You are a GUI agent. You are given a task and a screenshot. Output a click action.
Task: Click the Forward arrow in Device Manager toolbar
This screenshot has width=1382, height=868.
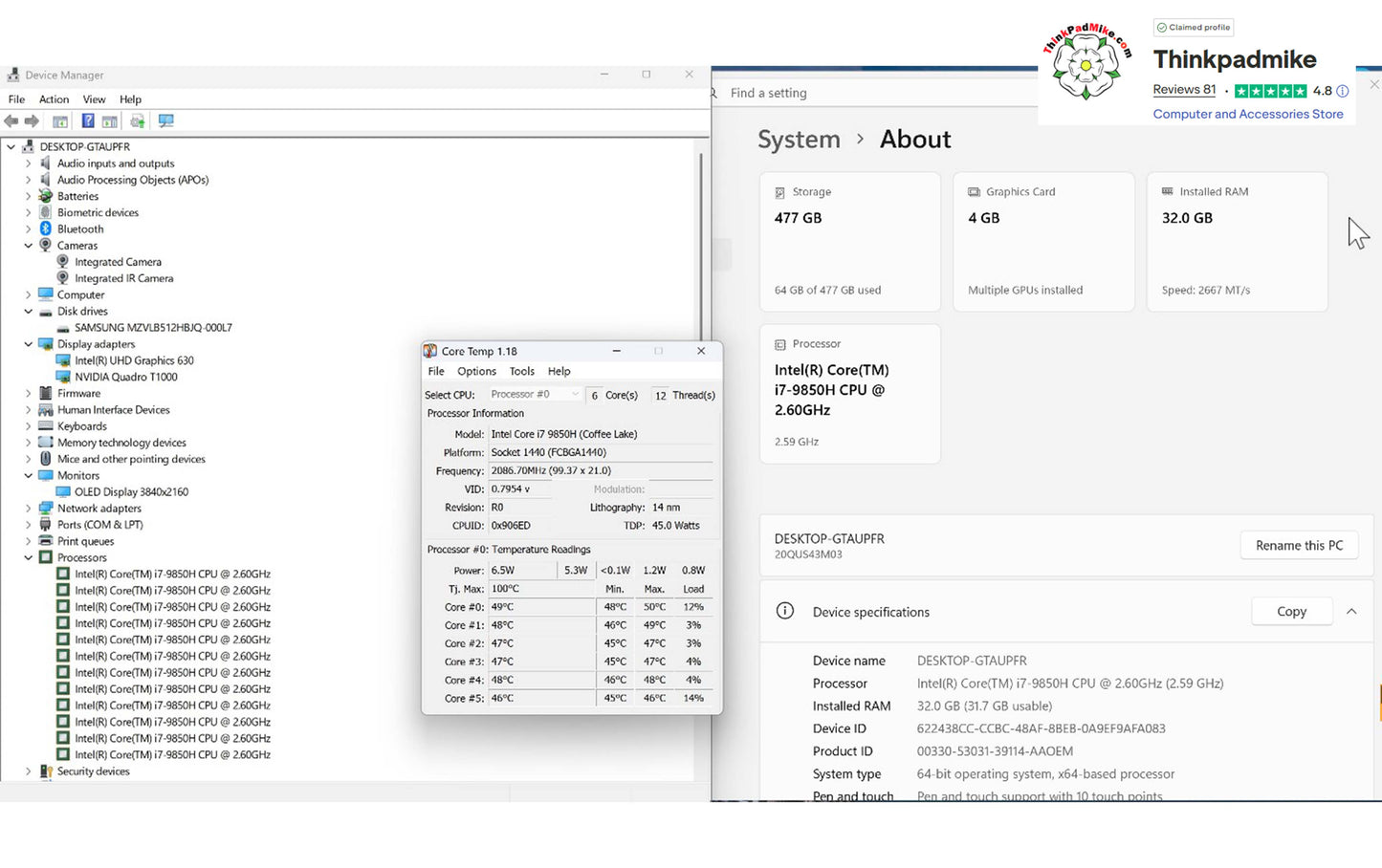click(x=32, y=121)
